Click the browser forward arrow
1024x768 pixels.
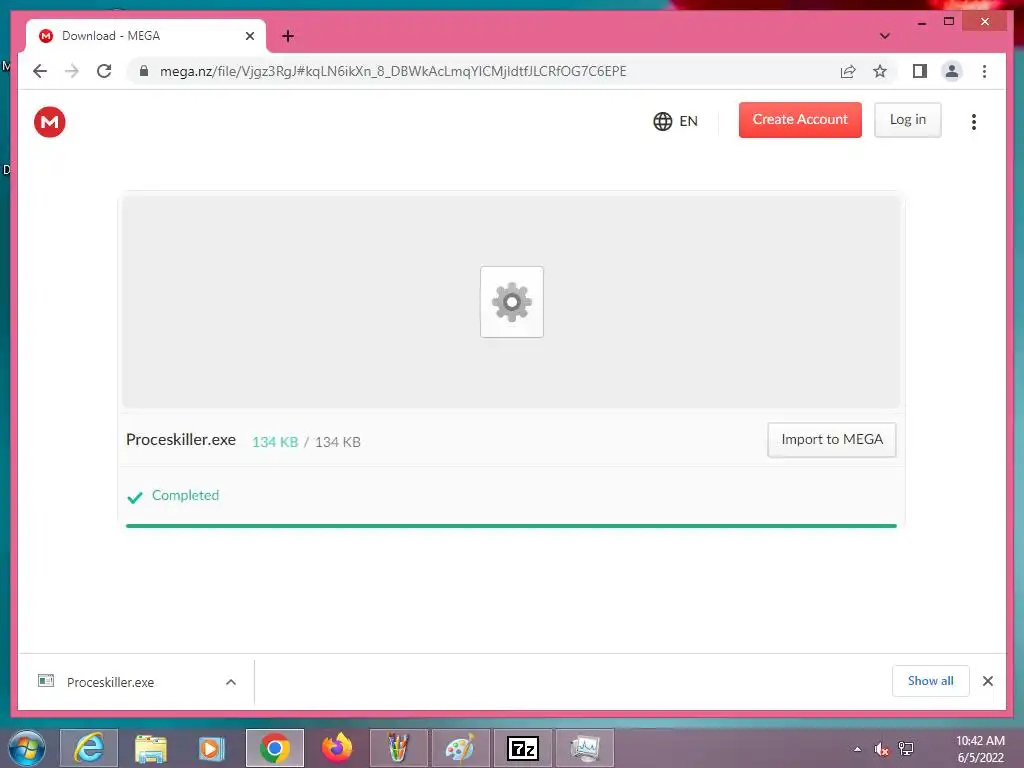pos(72,71)
